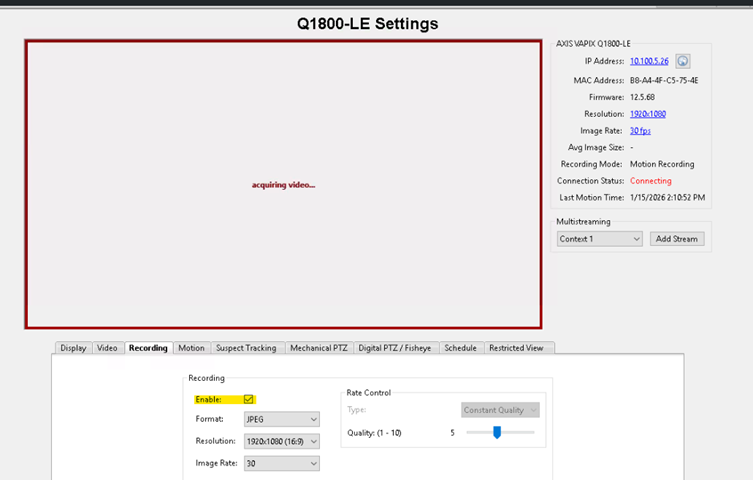Image resolution: width=753 pixels, height=480 pixels.
Task: Select the Schedule tab
Action: click(x=460, y=348)
